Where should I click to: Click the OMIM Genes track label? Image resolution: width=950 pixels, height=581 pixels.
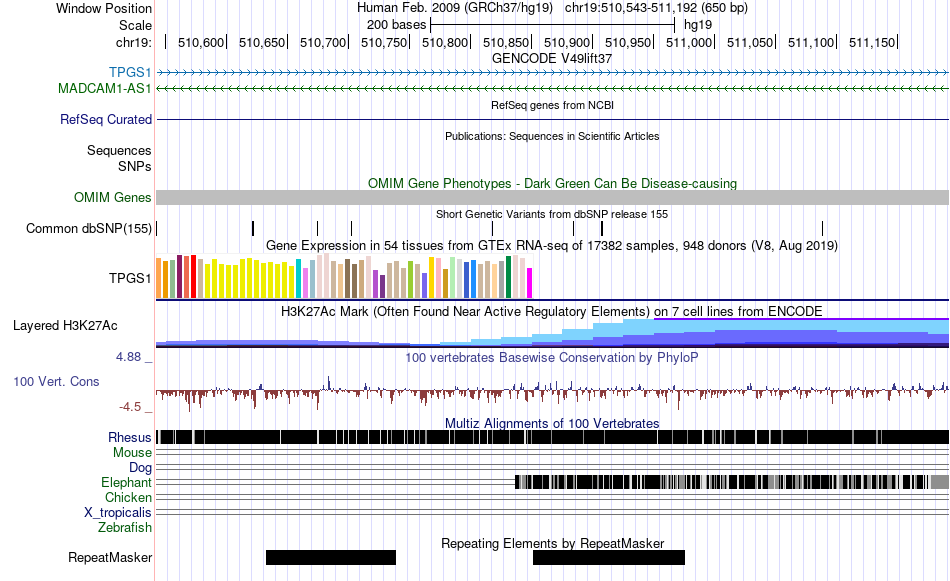[x=112, y=198]
